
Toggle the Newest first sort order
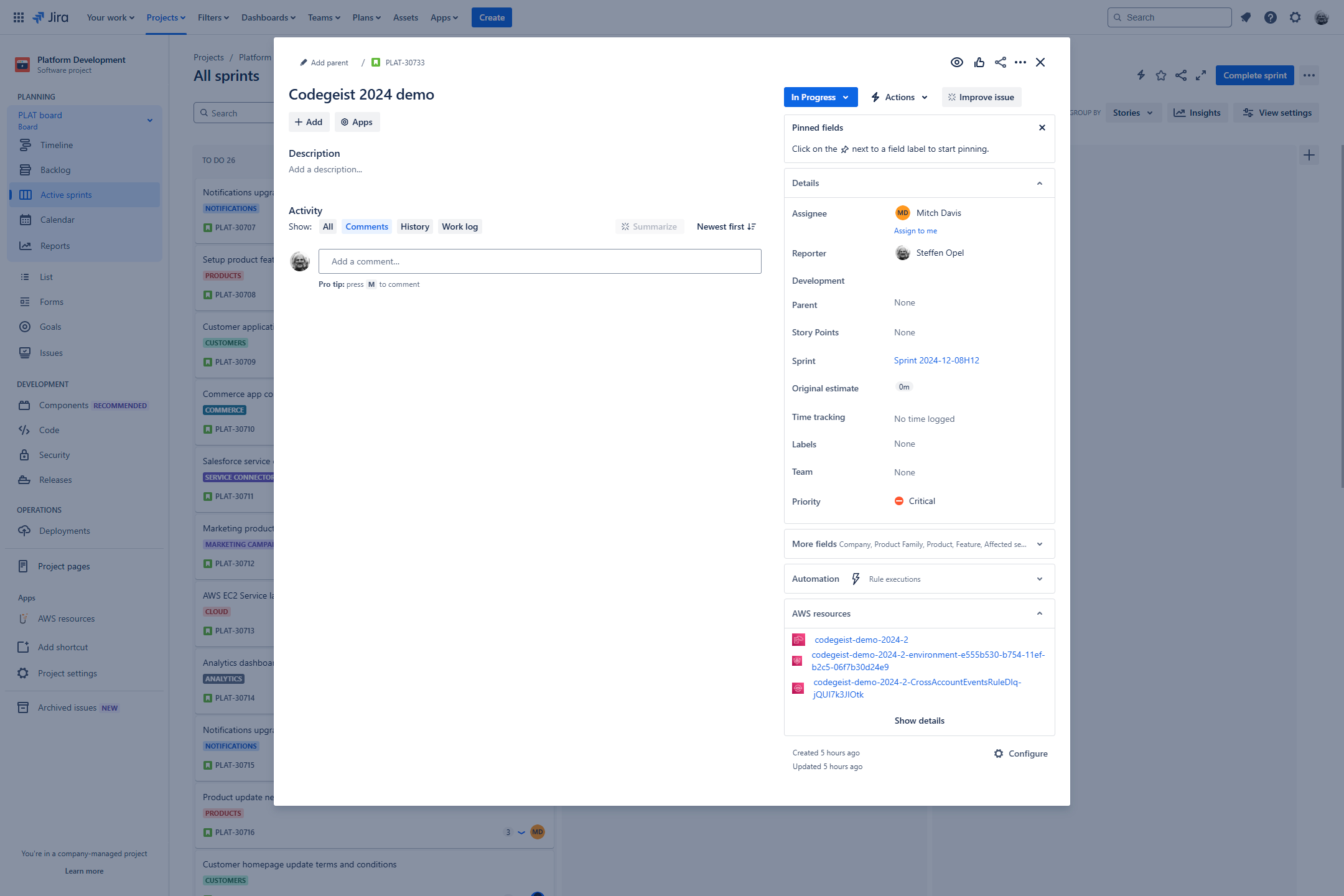[726, 226]
